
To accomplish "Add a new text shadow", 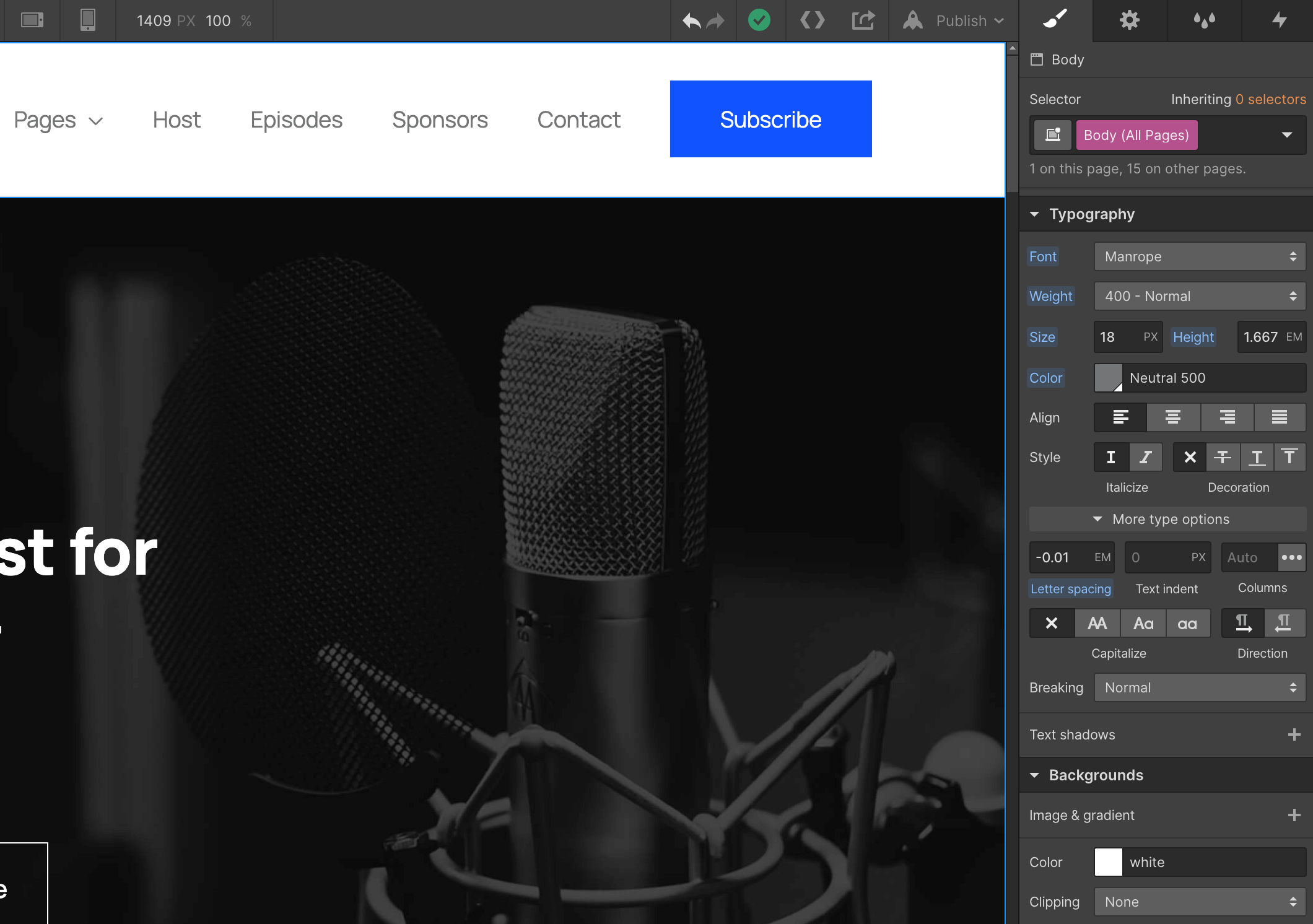I will click(x=1294, y=734).
